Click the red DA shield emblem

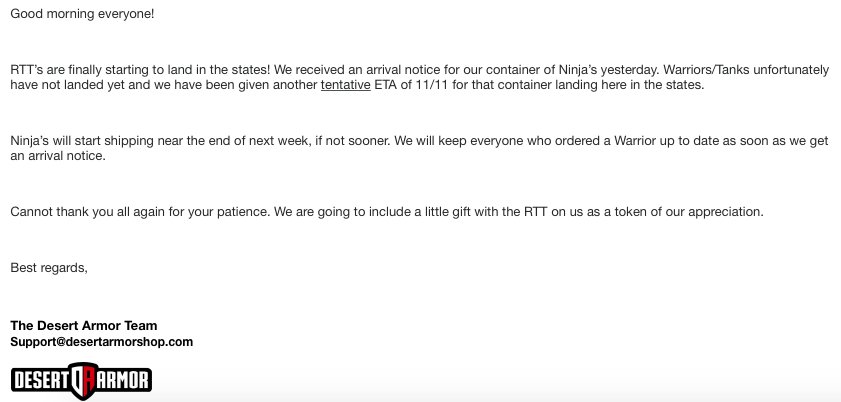pos(84,381)
